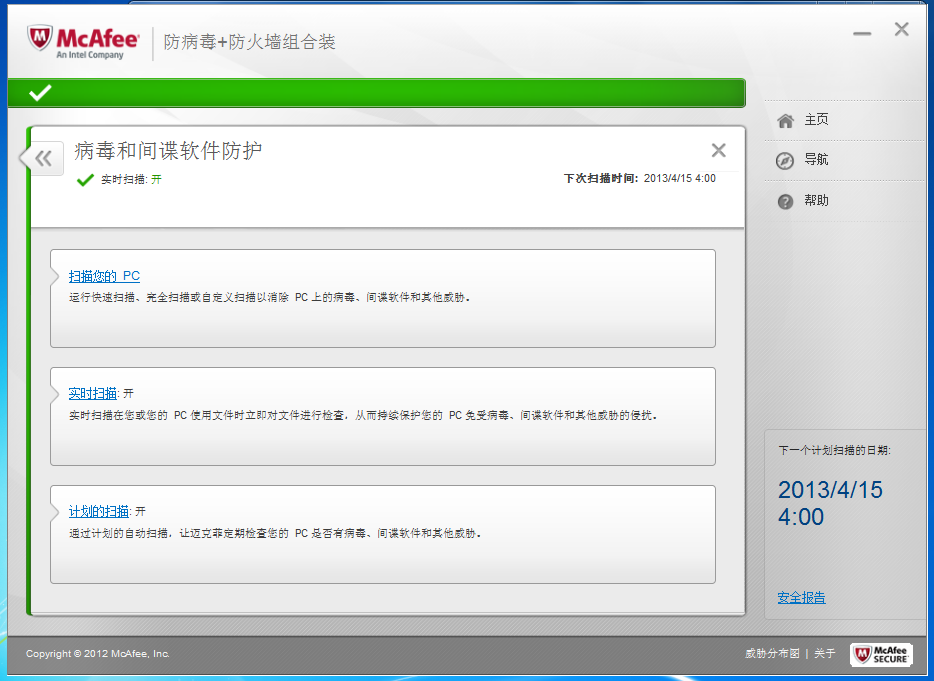Open the 安全报告 link
Viewport: 934px width, 681px height.
tap(801, 598)
